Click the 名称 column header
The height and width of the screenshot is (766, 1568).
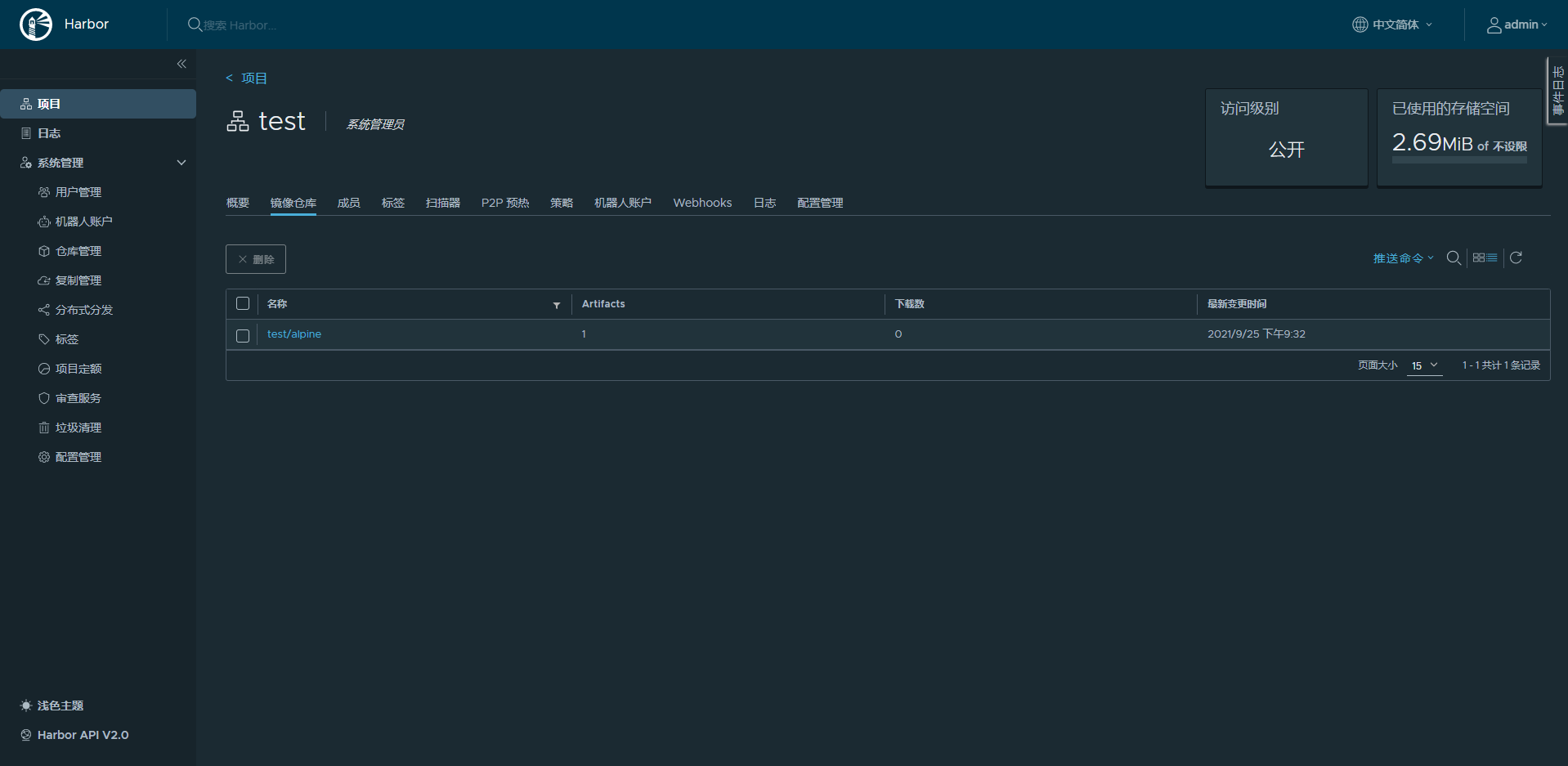[277, 304]
